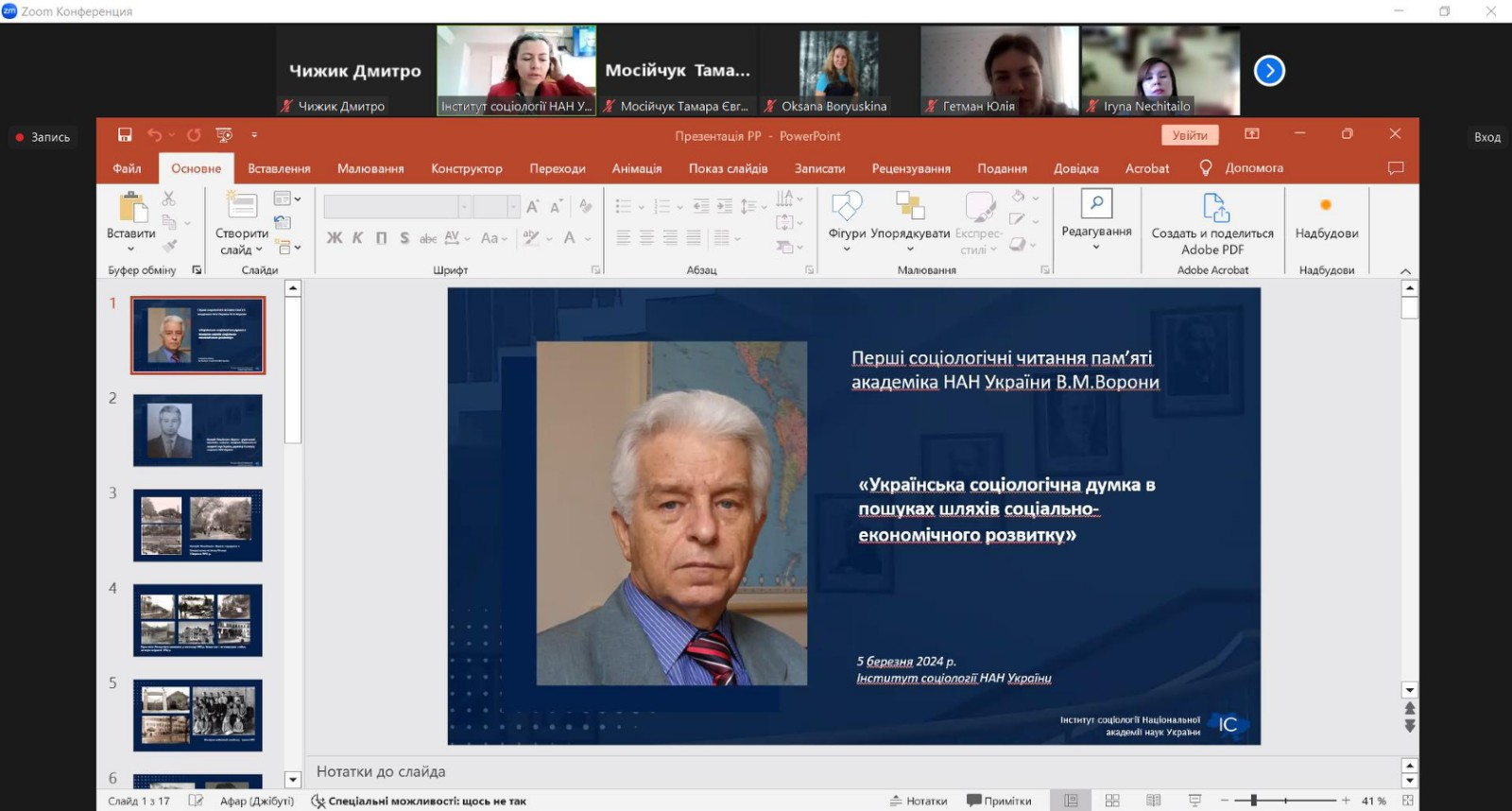Click the Нотатки button in status bar

click(919, 801)
